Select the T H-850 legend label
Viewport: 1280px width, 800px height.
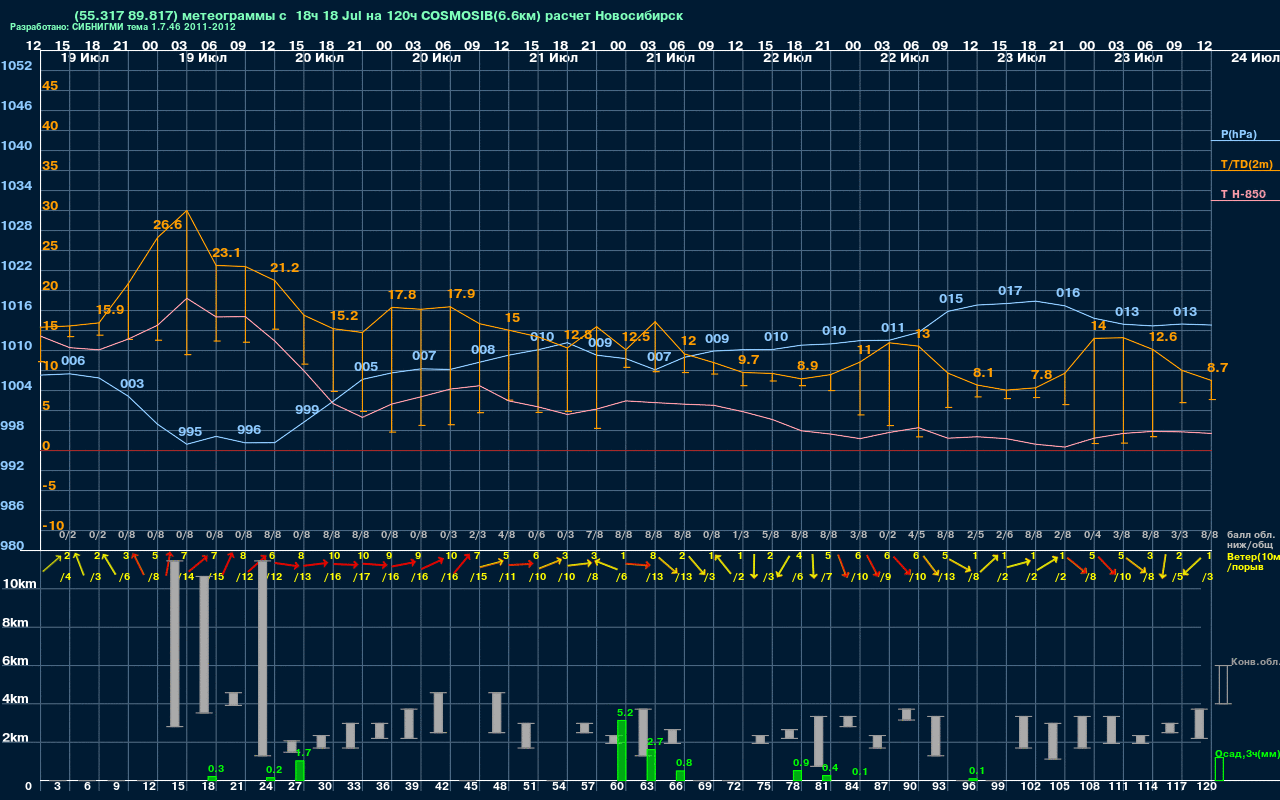click(x=1243, y=194)
